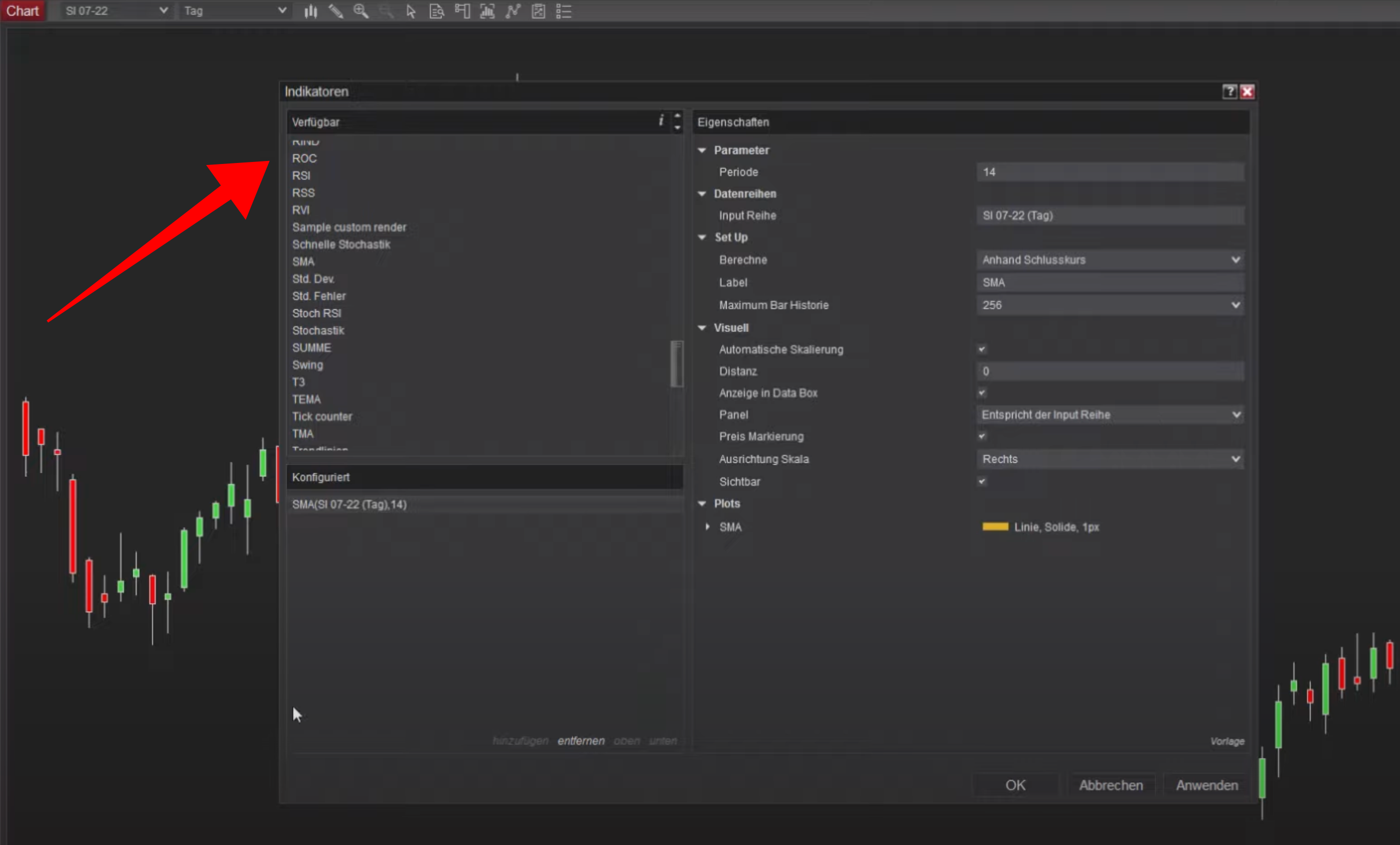1400x845 pixels.
Task: Open the indicators icon in toolbar
Action: (x=512, y=11)
